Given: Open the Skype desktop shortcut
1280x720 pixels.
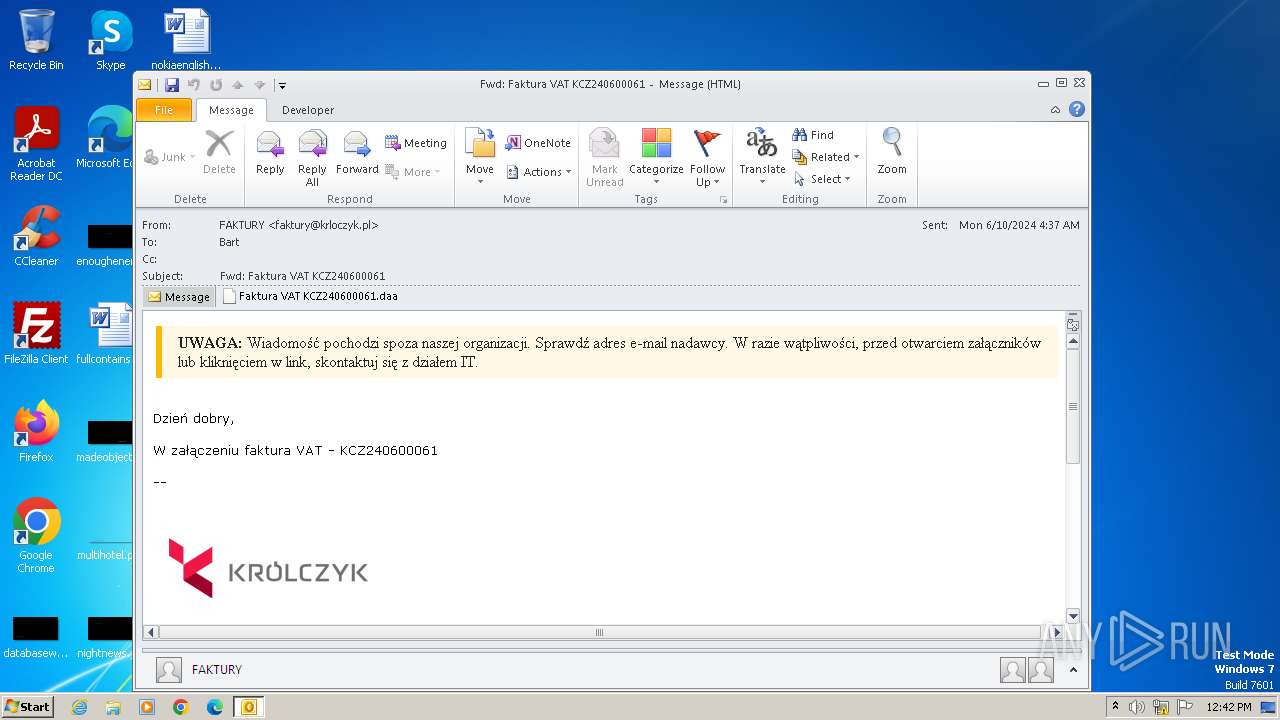Looking at the screenshot, I should (x=110, y=40).
